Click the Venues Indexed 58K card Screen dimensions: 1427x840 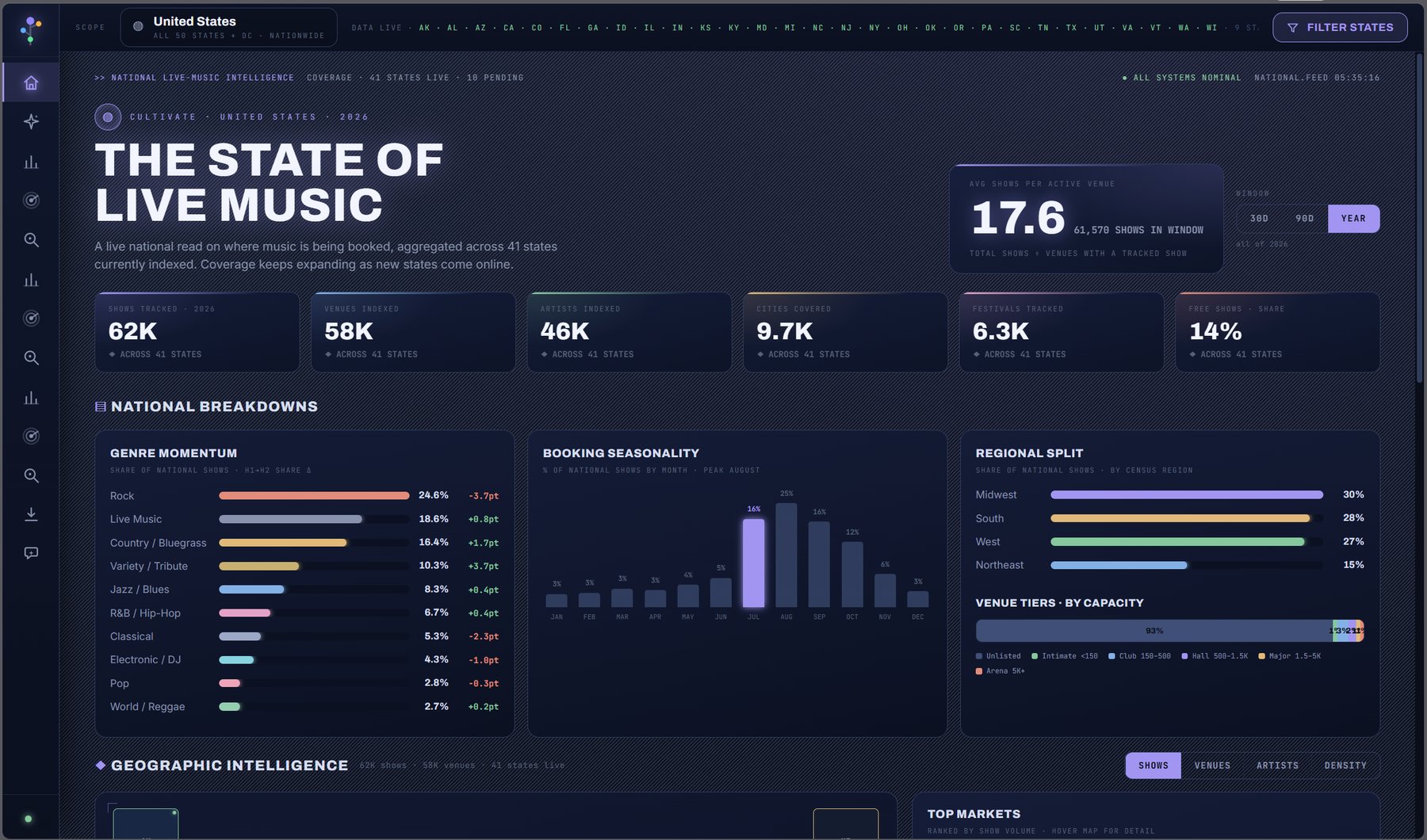413,332
